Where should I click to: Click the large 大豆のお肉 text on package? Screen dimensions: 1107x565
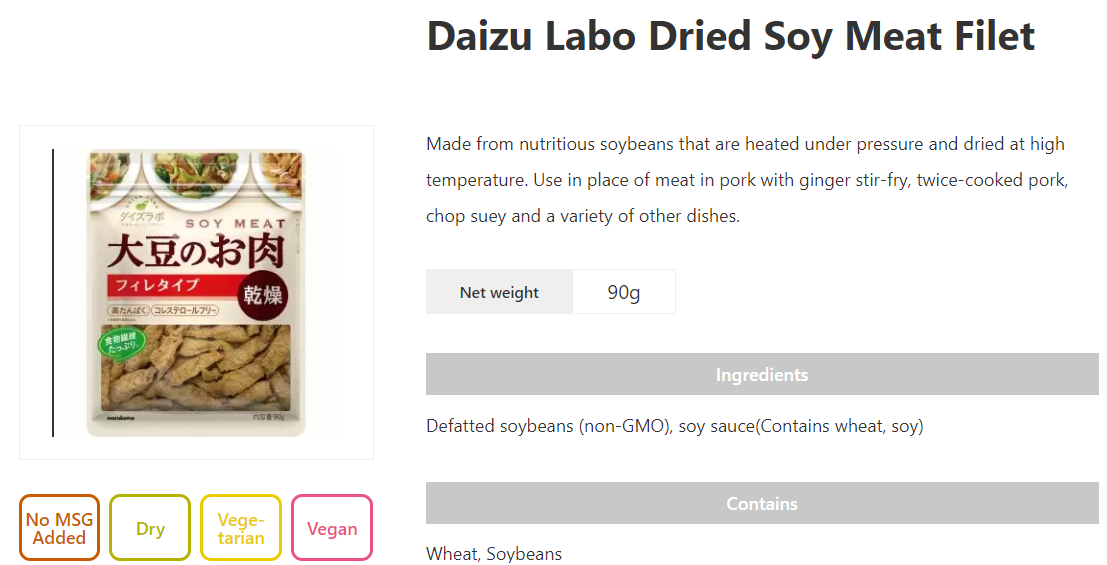pyautogui.click(x=190, y=253)
